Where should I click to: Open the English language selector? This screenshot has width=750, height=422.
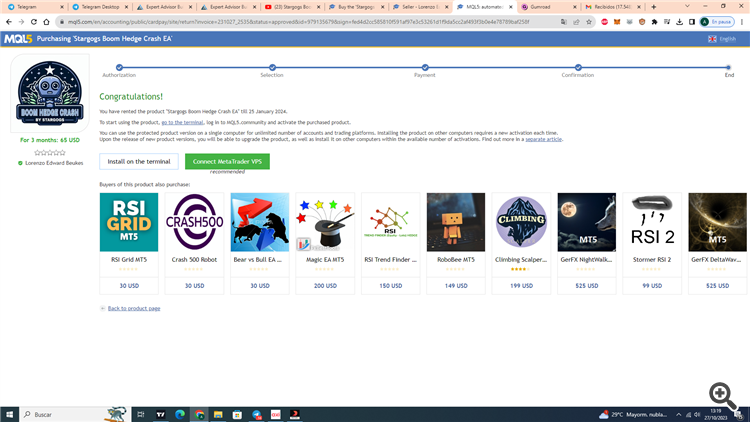(x=722, y=39)
